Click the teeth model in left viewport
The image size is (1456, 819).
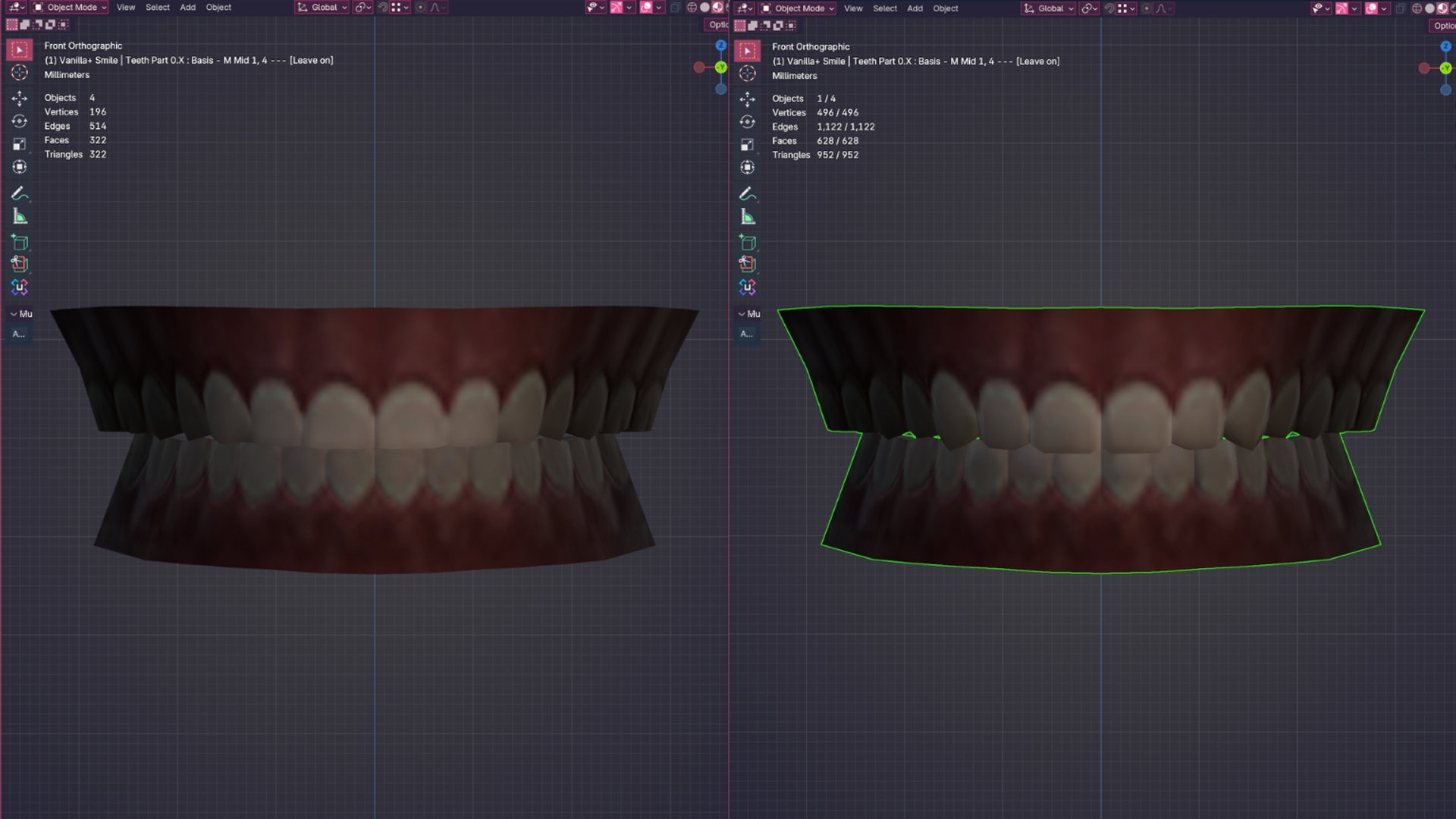click(374, 440)
